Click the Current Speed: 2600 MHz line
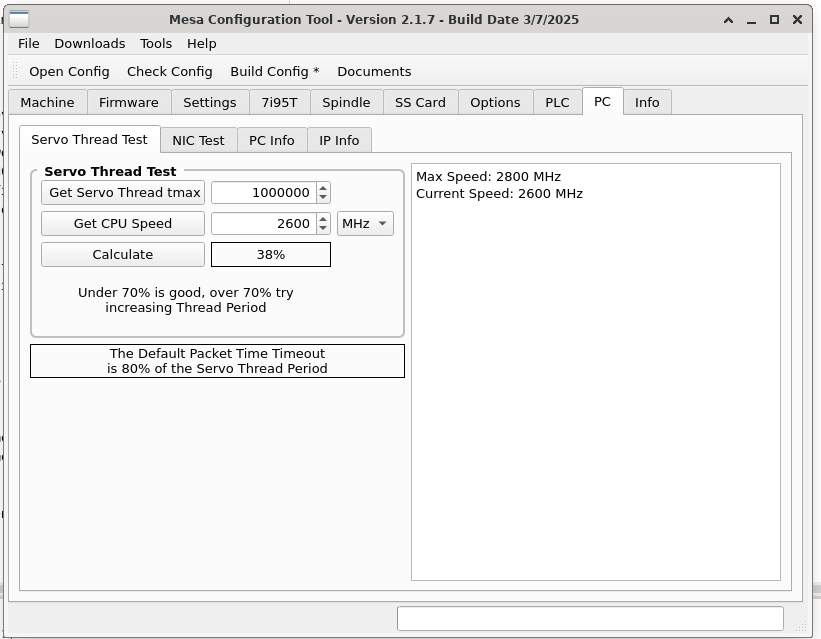821x639 pixels. 499,194
